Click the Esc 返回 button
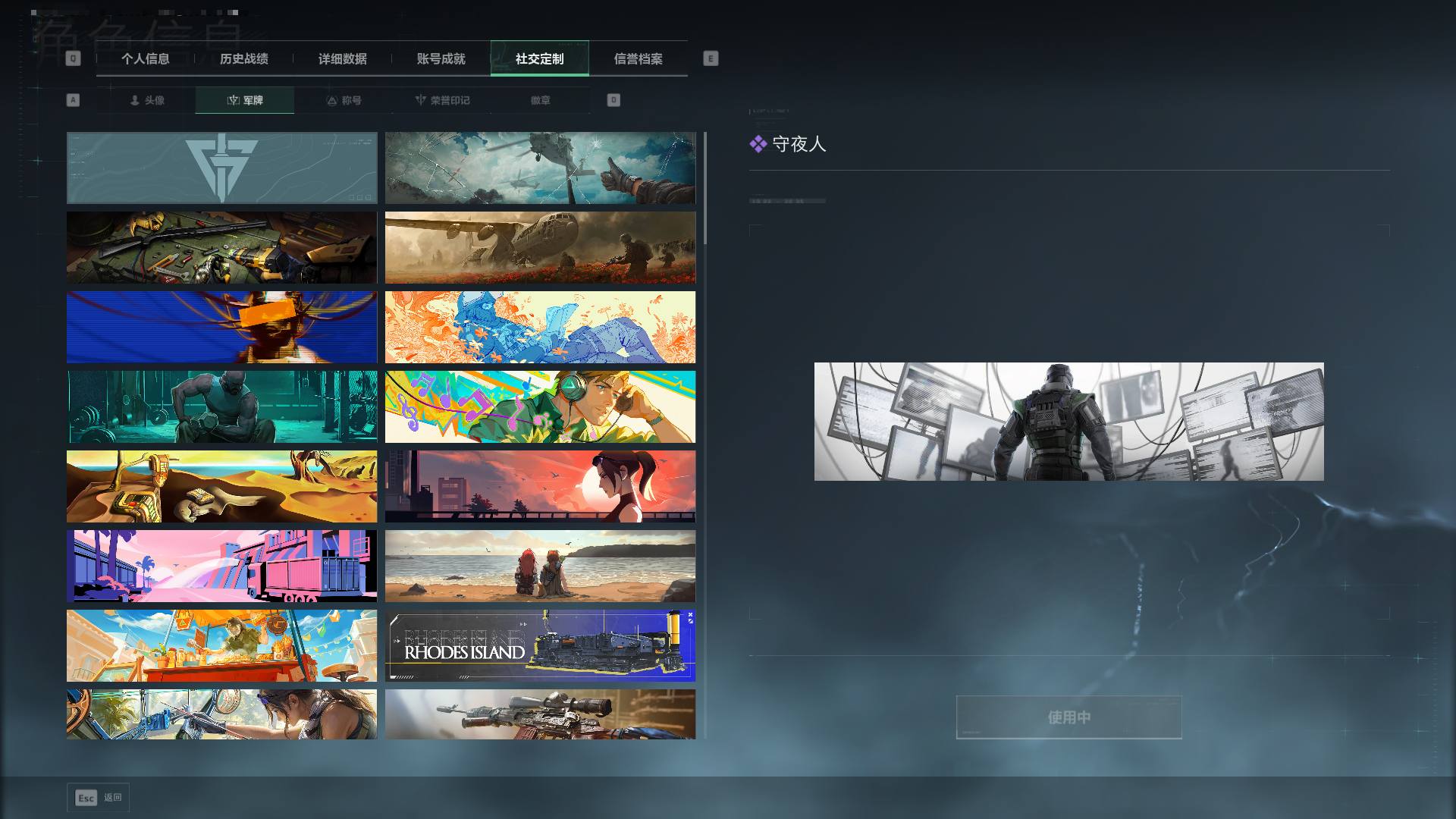Screen dimensions: 1456x819 tap(98, 798)
